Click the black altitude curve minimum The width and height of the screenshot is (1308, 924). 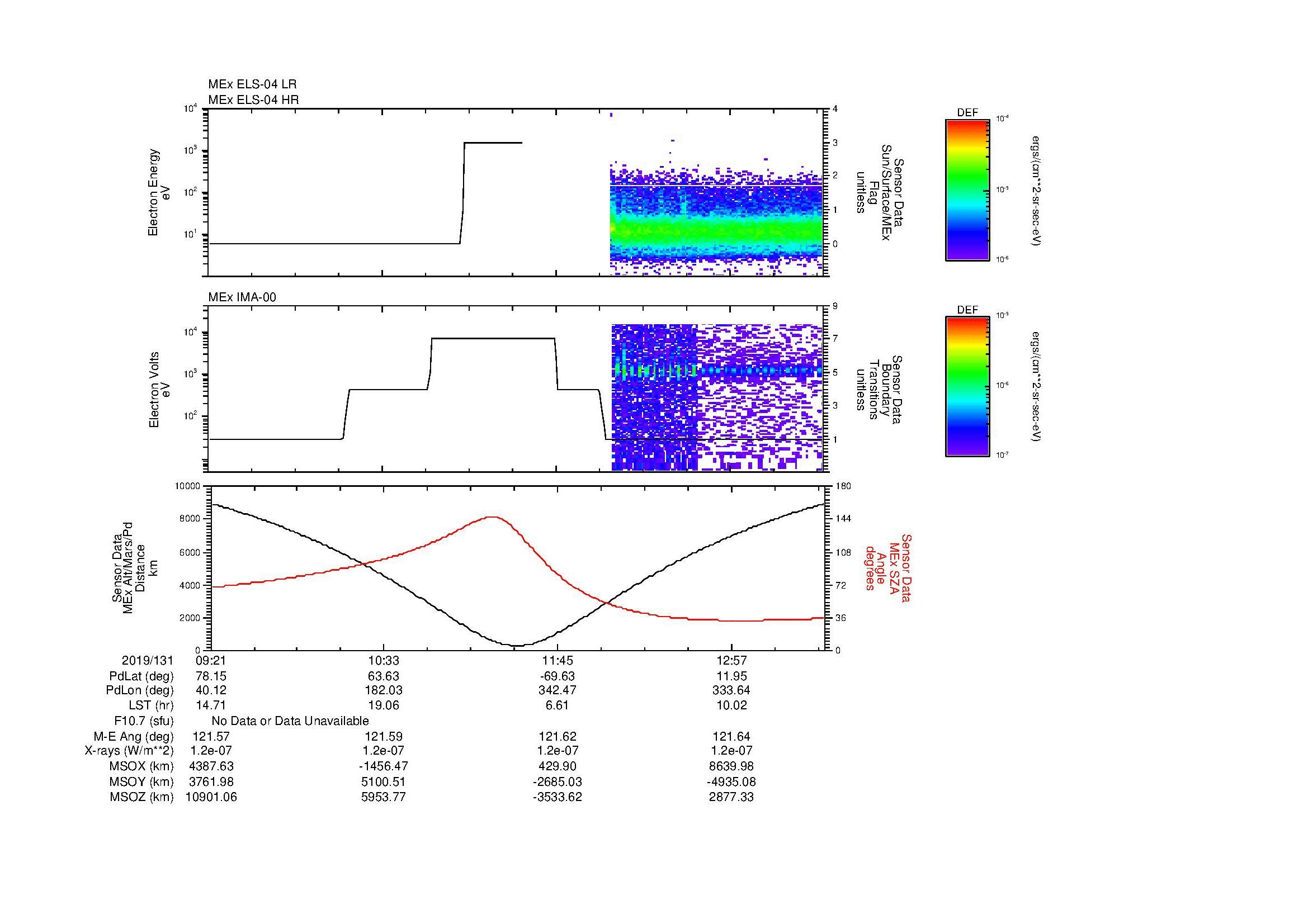517,645
